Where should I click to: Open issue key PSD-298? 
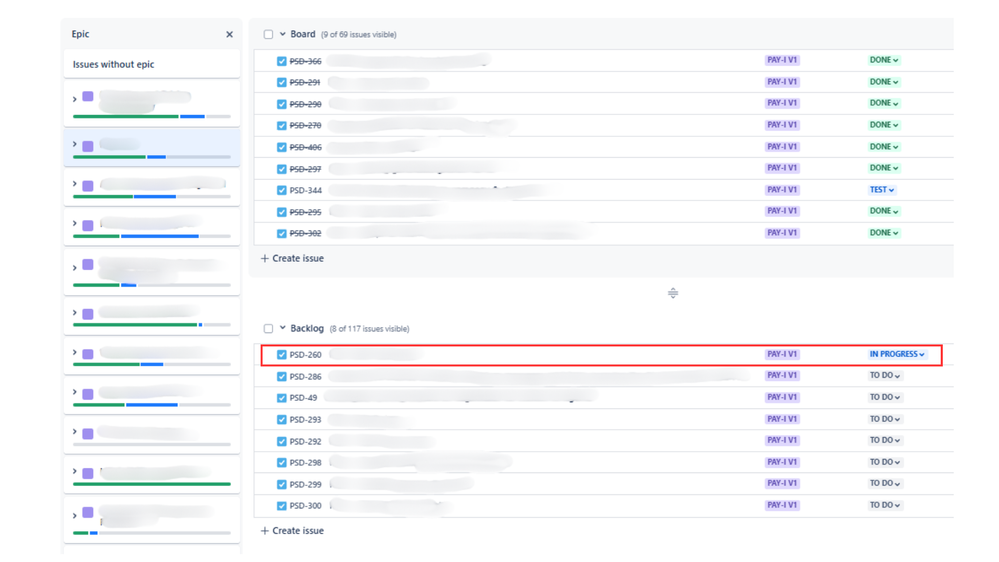pos(305,463)
